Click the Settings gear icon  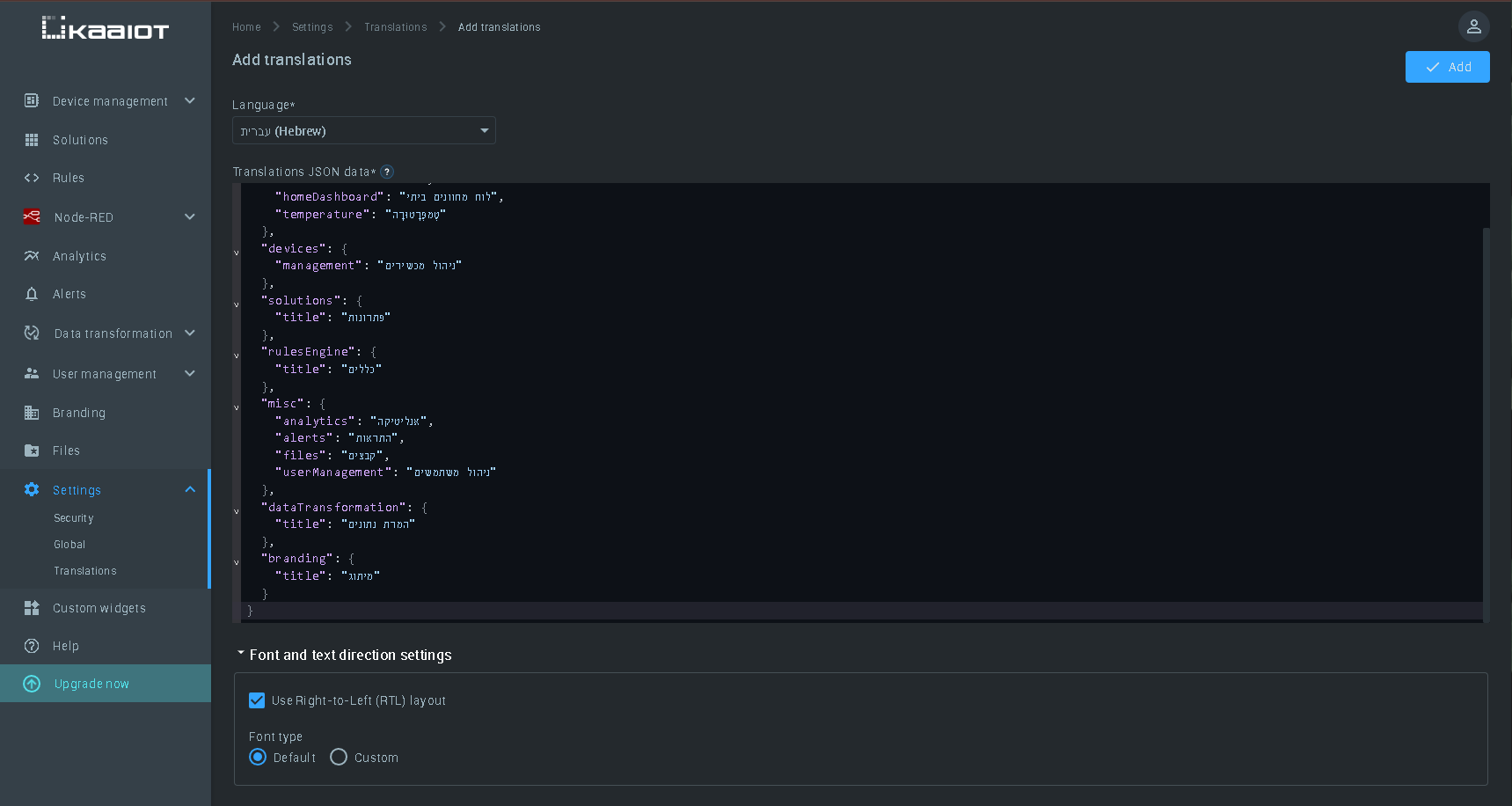32,489
